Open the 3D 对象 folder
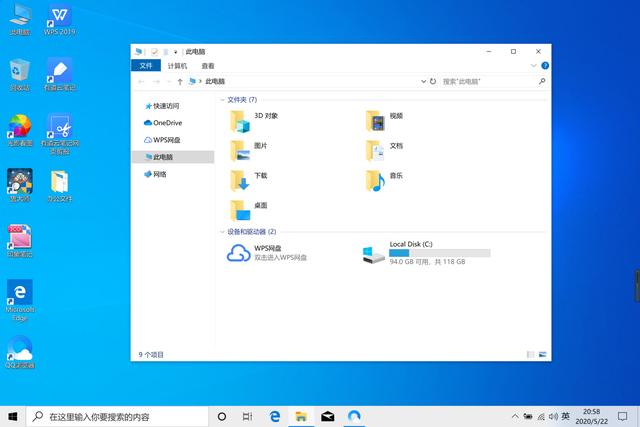 point(254,121)
